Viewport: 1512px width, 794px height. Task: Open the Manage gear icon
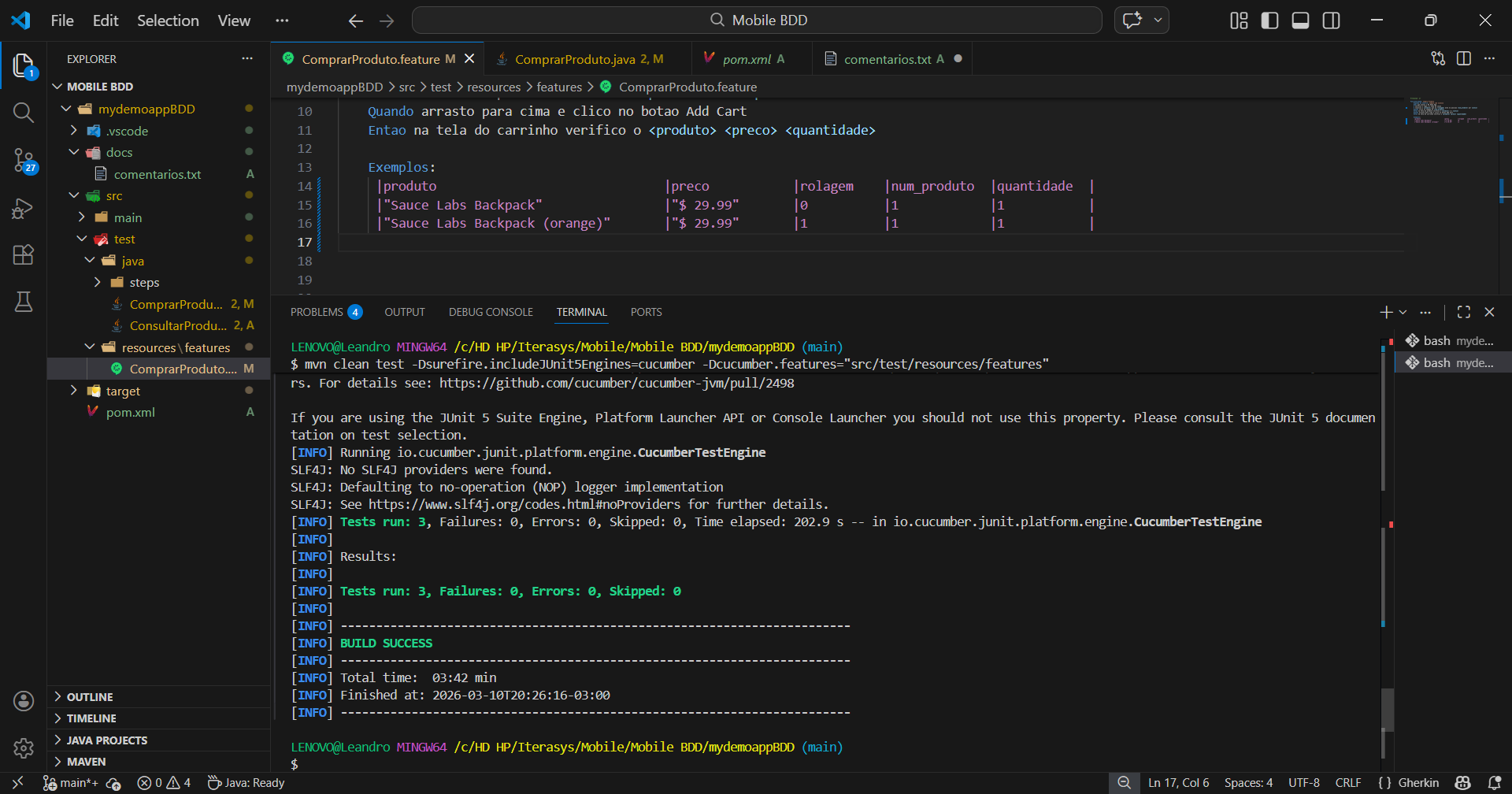pos(24,748)
